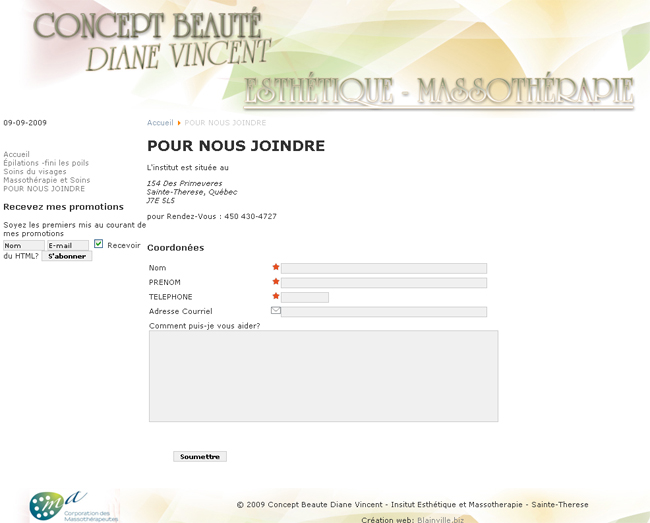
Task: Click the red star next to TELEPHONE field
Action: coord(276,296)
